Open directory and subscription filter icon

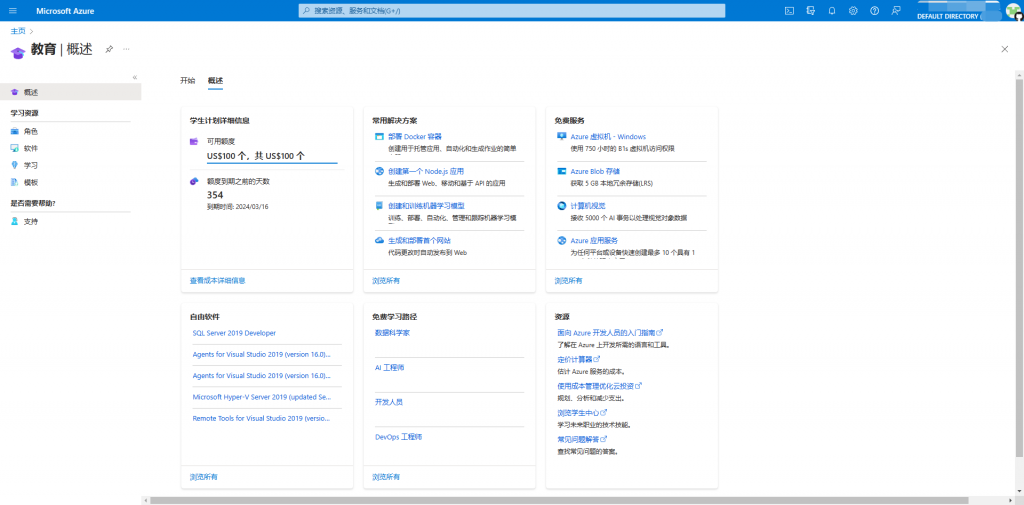[810, 11]
